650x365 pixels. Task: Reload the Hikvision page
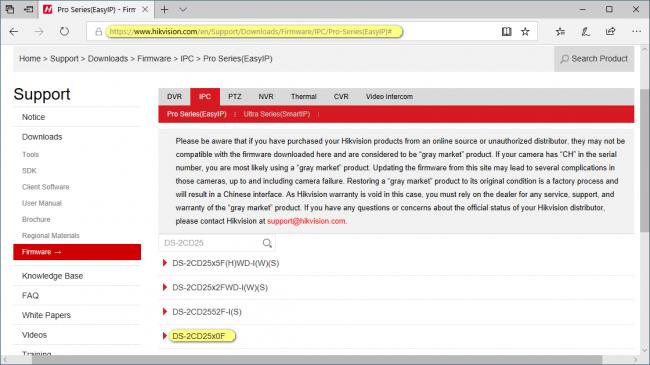[x=64, y=32]
